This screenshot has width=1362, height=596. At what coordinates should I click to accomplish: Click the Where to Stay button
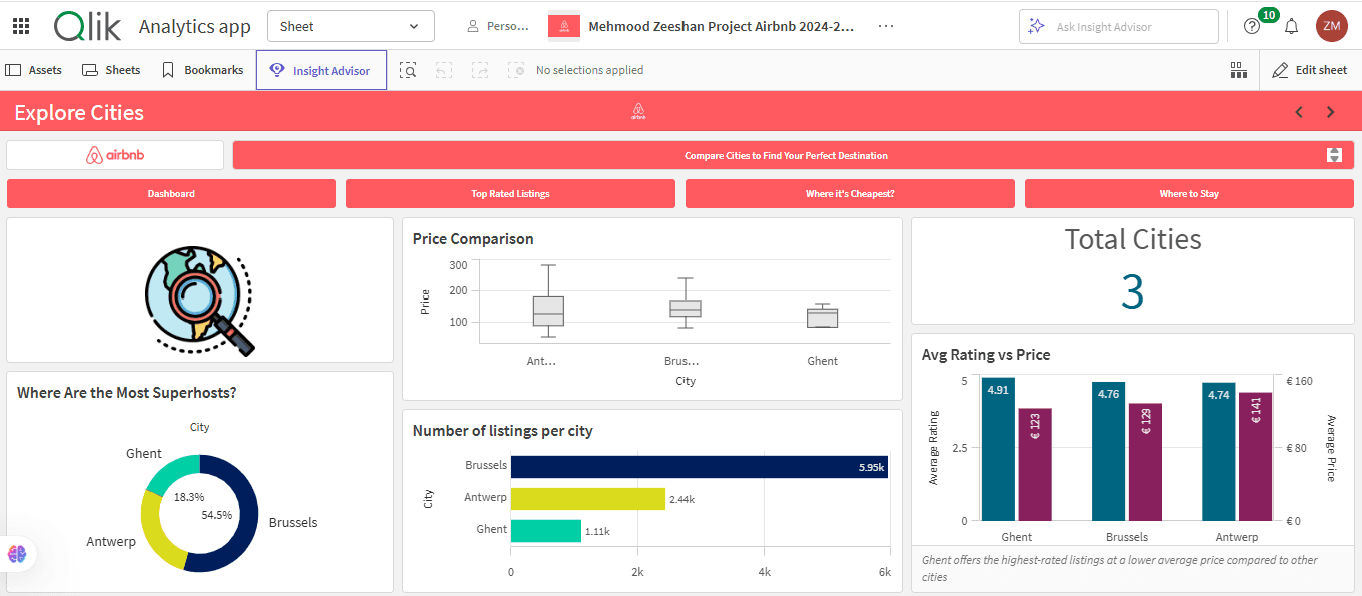pos(1189,194)
